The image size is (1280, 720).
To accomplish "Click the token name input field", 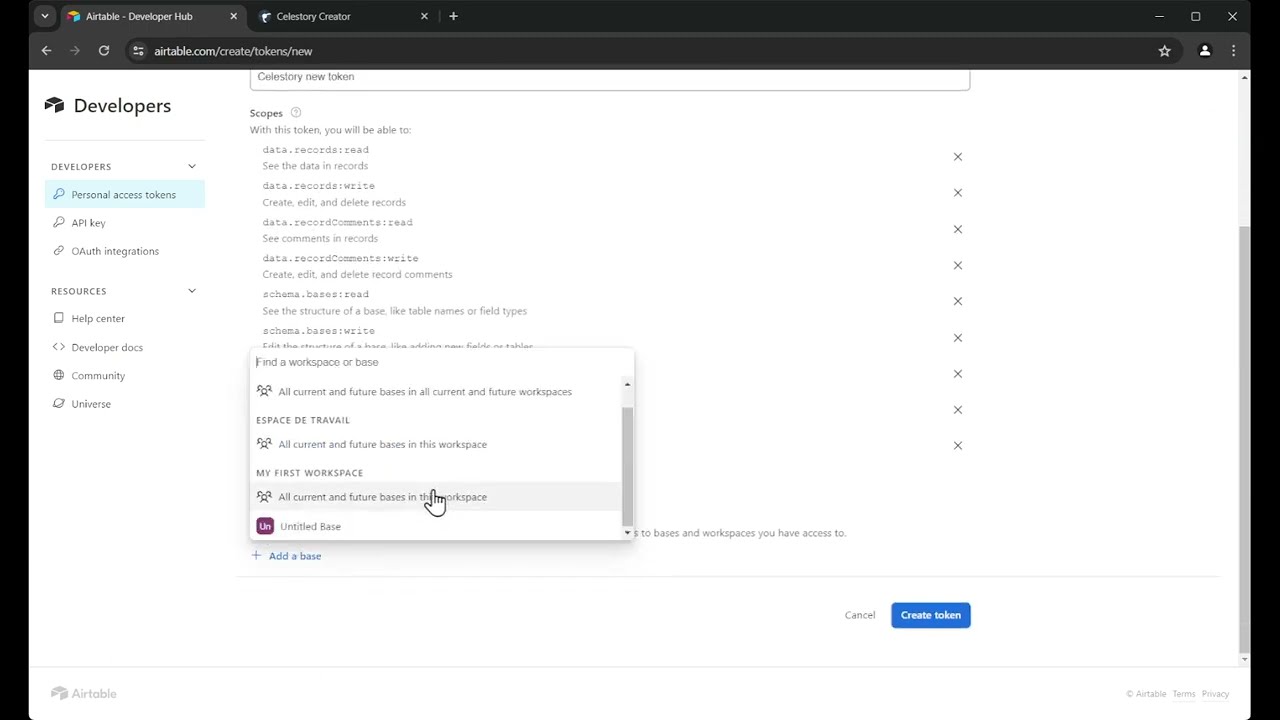I will (610, 78).
